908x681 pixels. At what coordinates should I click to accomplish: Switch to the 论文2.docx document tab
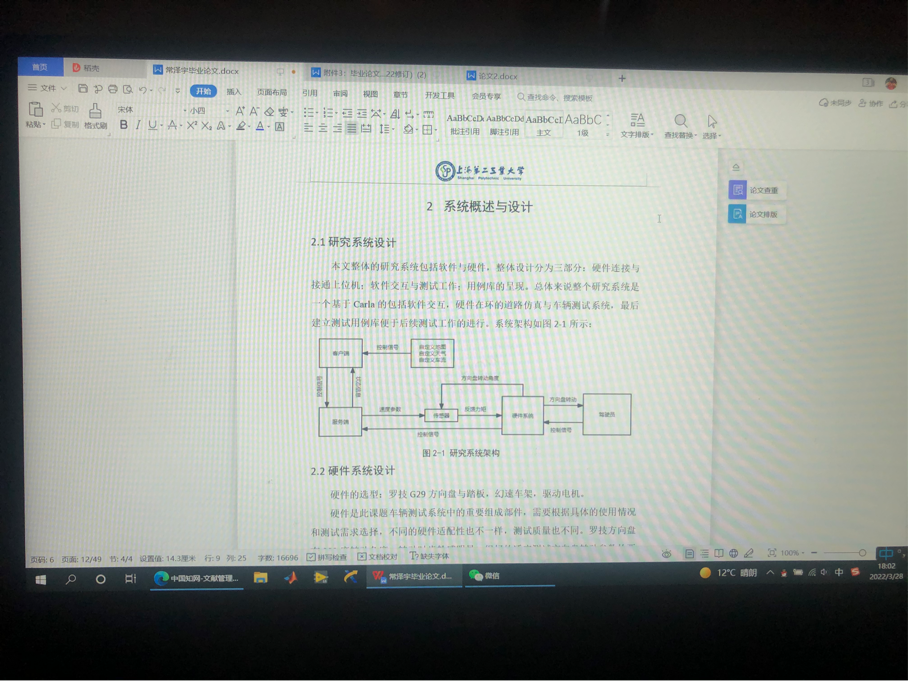(x=497, y=76)
